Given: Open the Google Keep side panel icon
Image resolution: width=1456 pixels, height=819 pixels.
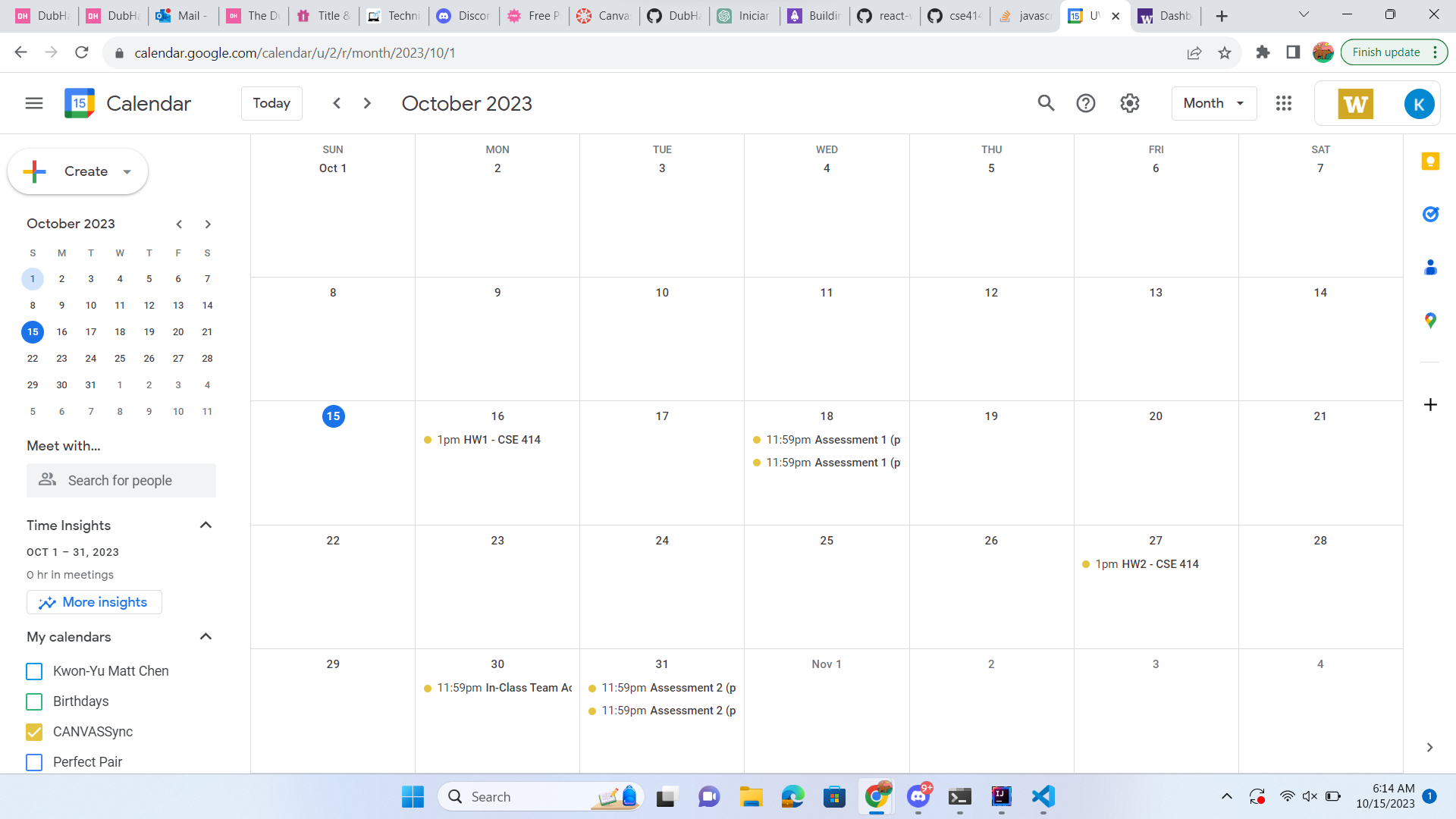Looking at the screenshot, I should (x=1430, y=162).
